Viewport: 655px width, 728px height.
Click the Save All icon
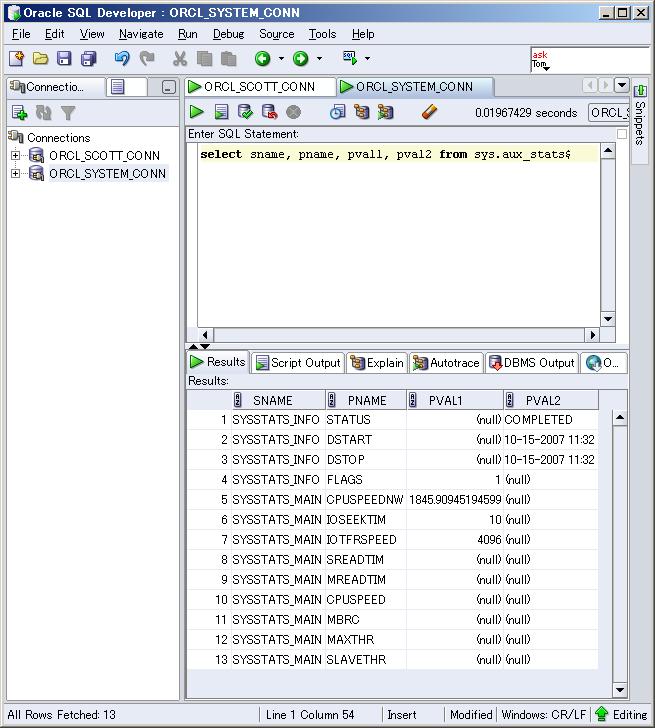pyautogui.click(x=88, y=58)
